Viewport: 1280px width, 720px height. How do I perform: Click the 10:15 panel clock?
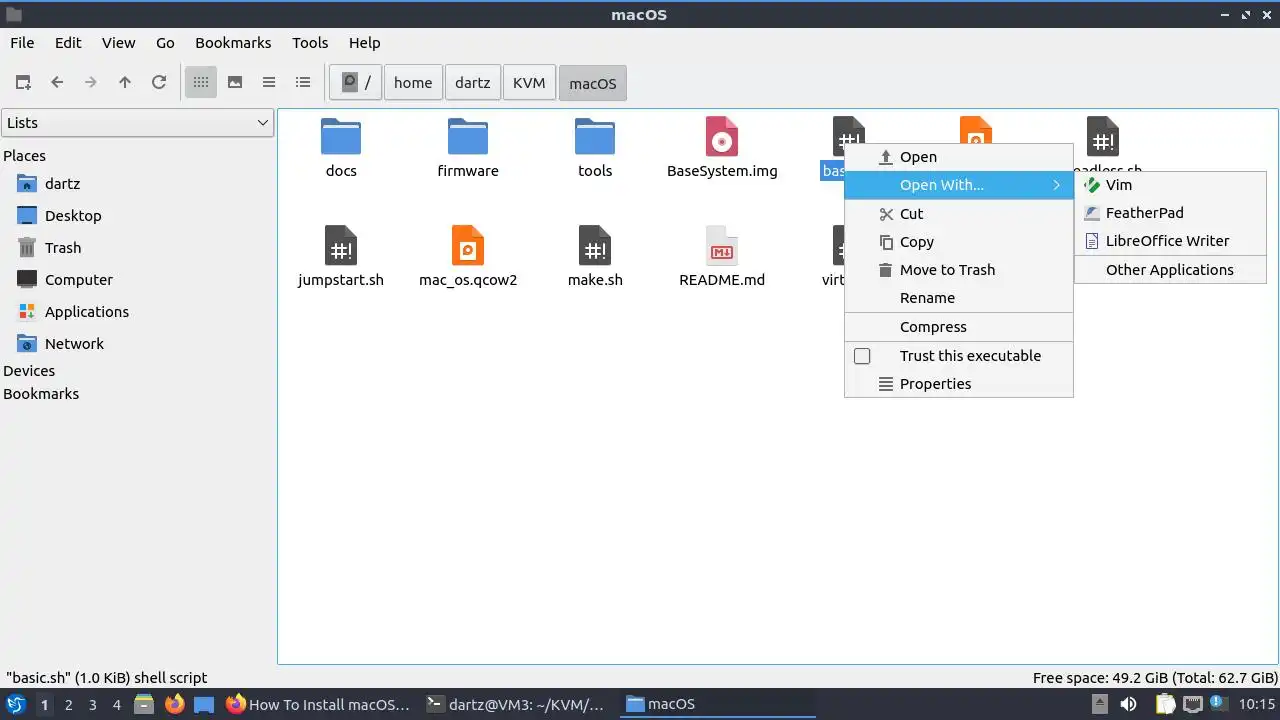[x=1257, y=704]
